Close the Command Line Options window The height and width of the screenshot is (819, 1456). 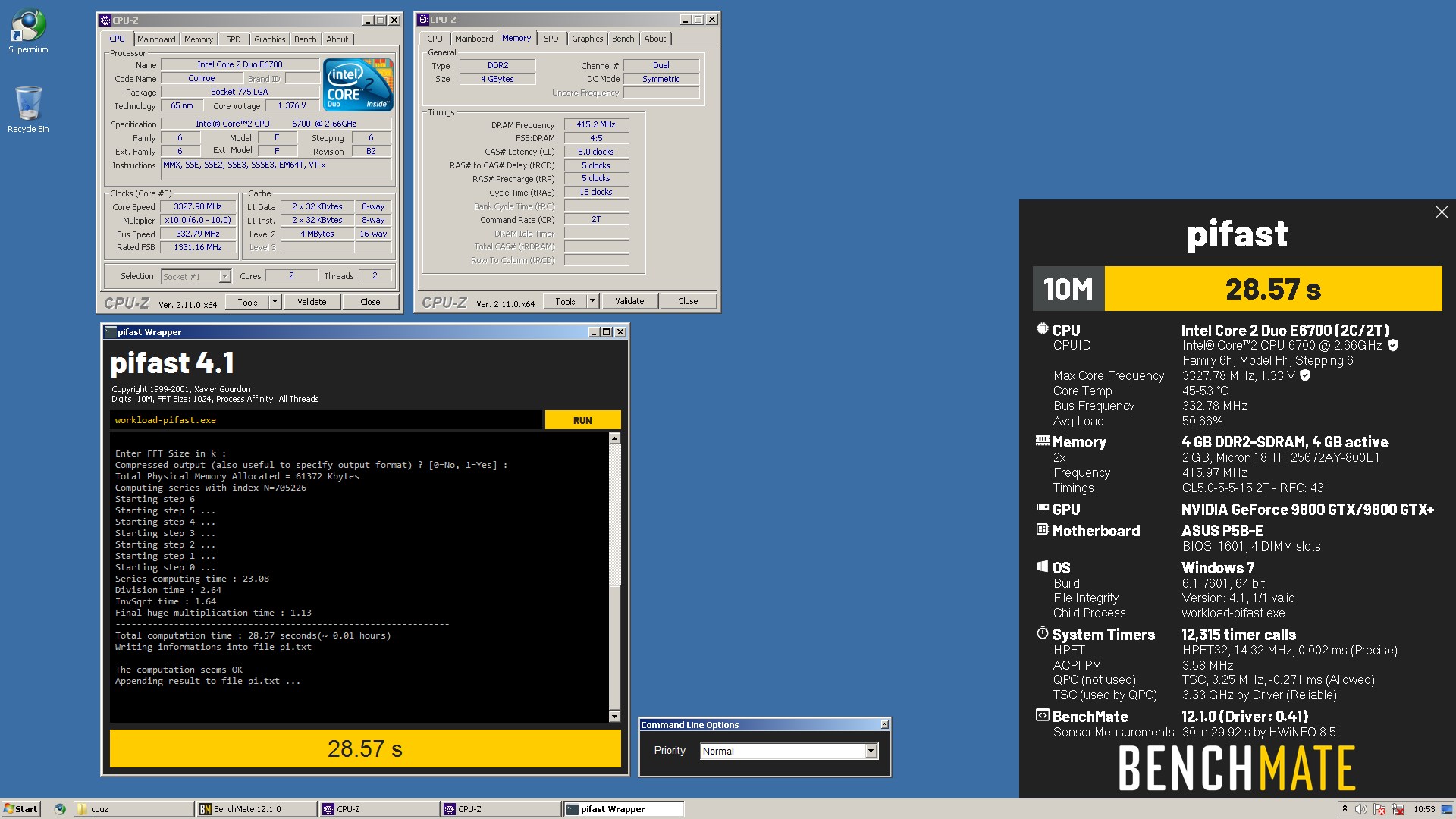coord(884,725)
